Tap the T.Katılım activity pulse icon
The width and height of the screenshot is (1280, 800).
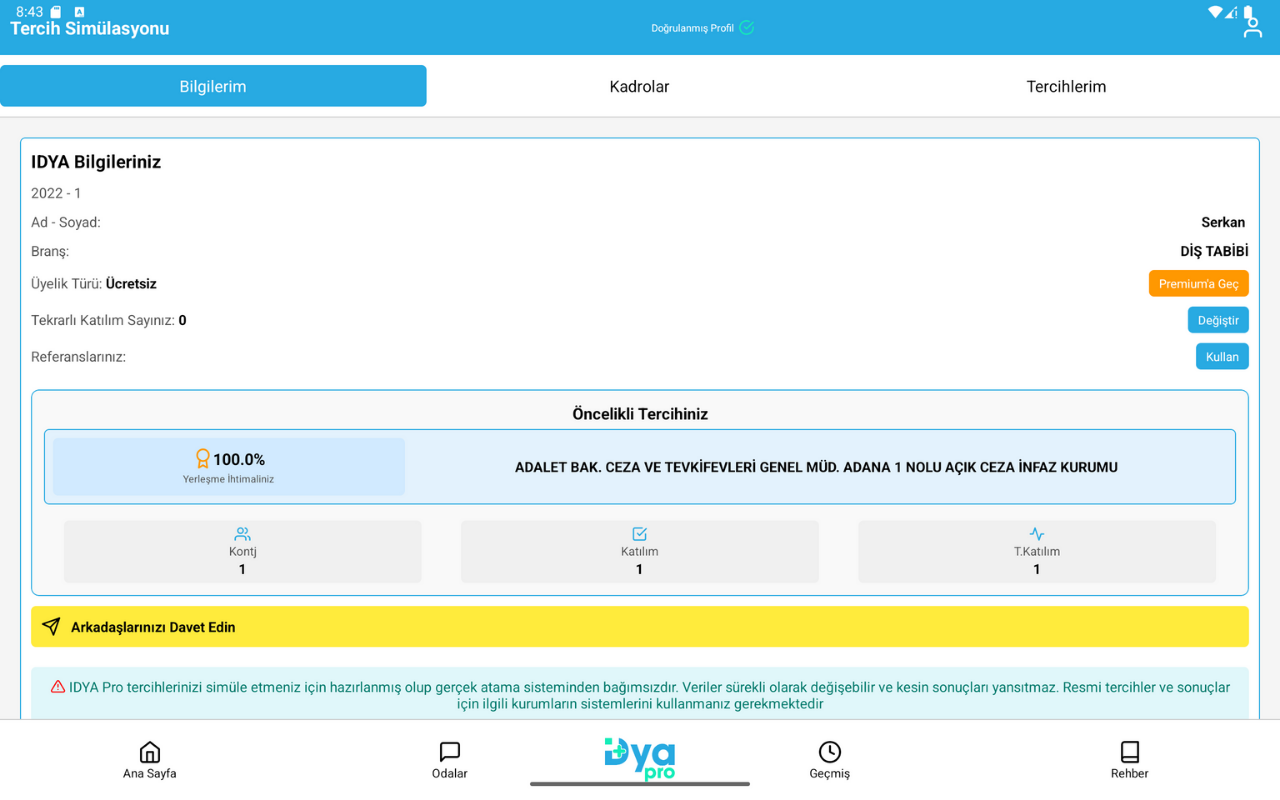tap(1037, 534)
